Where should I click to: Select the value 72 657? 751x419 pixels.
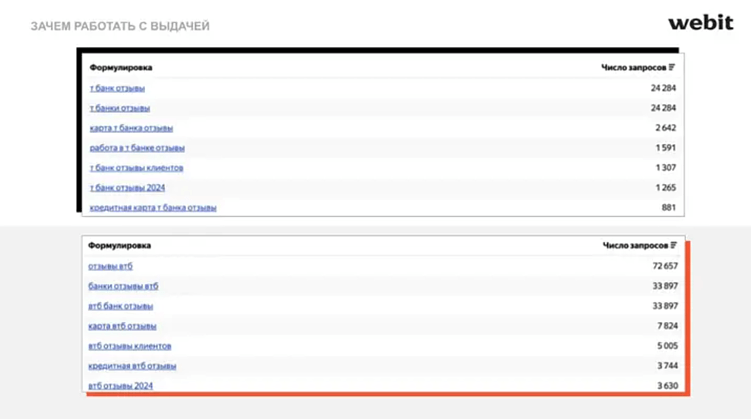pos(665,266)
